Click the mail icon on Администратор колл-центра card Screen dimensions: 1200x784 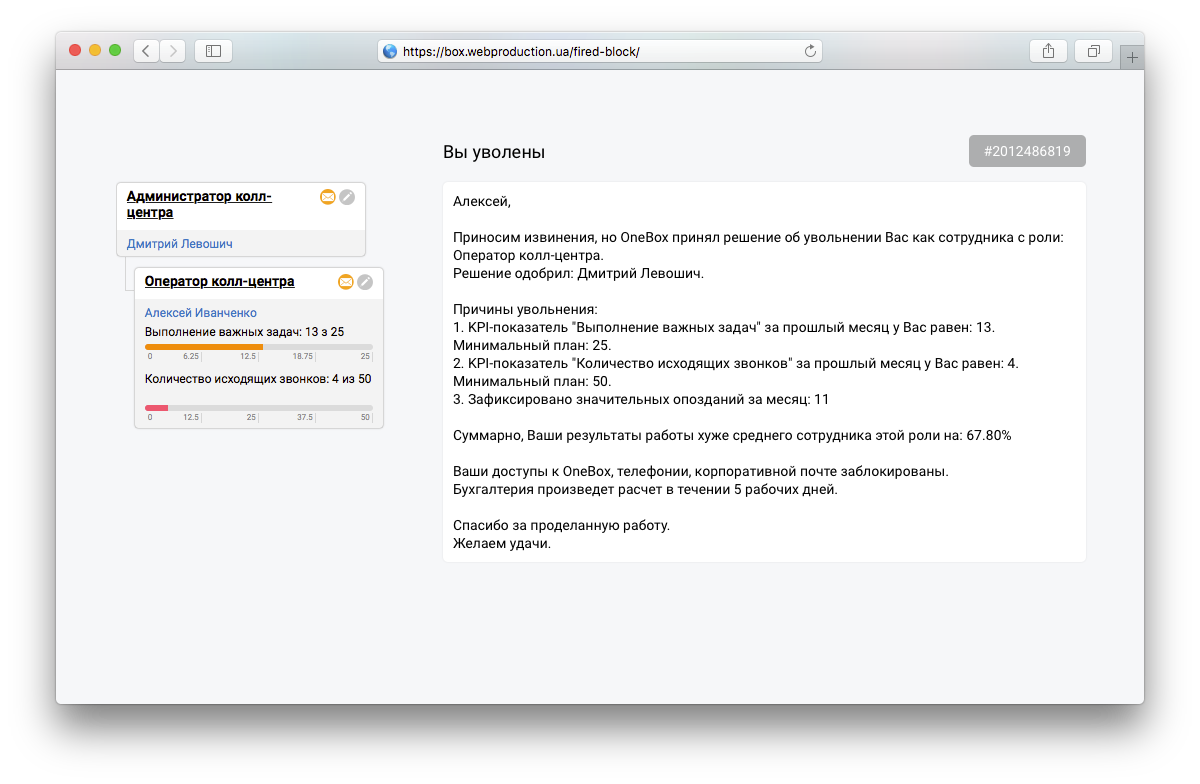point(327,197)
